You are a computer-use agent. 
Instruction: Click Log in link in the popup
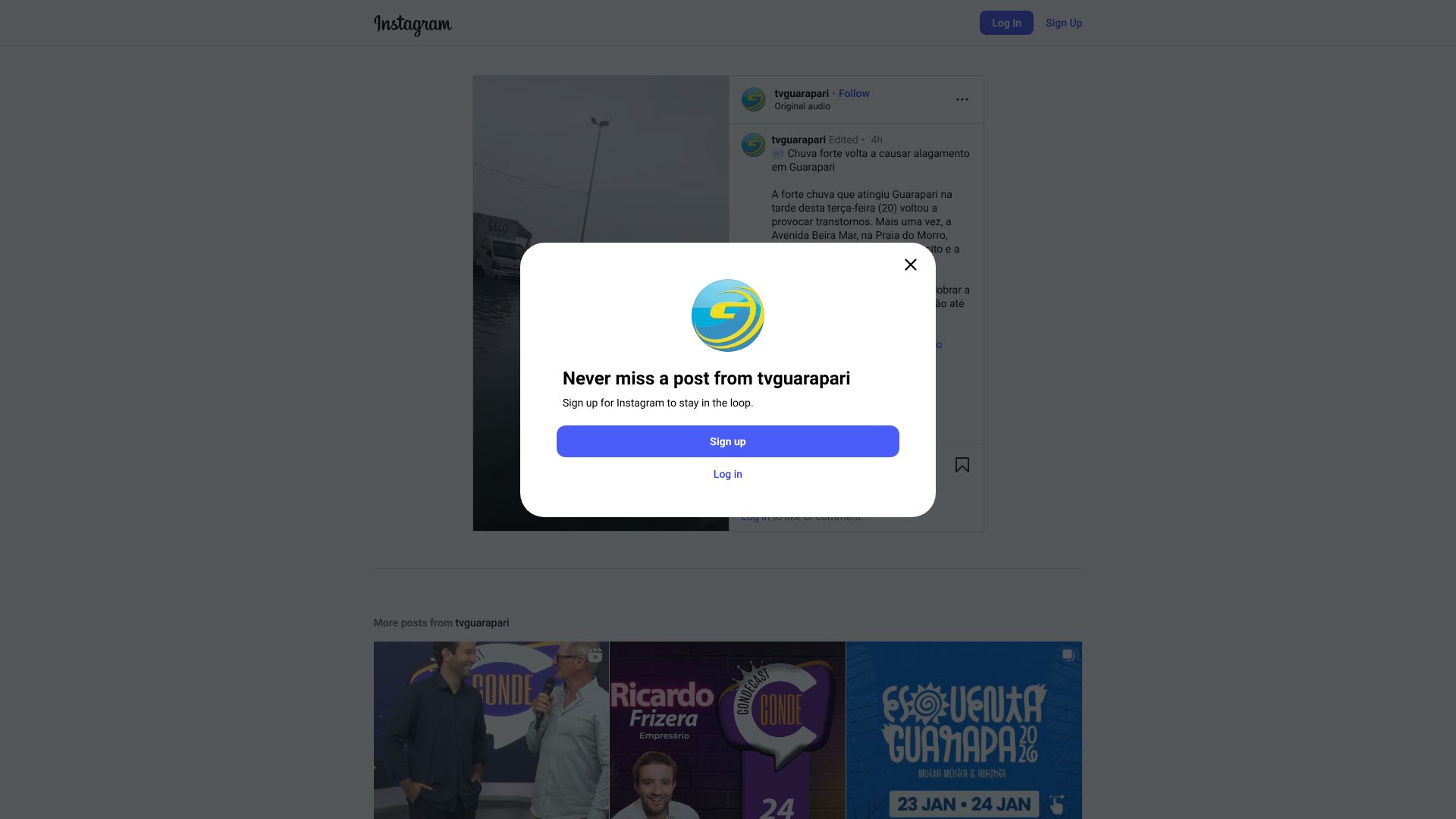coord(728,474)
